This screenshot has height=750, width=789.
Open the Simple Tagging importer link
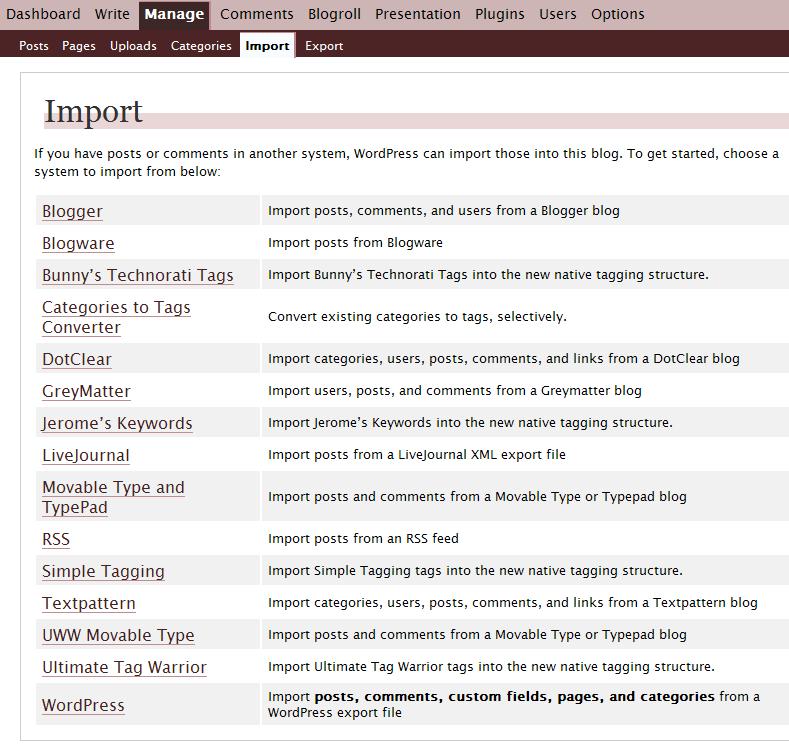tap(104, 571)
